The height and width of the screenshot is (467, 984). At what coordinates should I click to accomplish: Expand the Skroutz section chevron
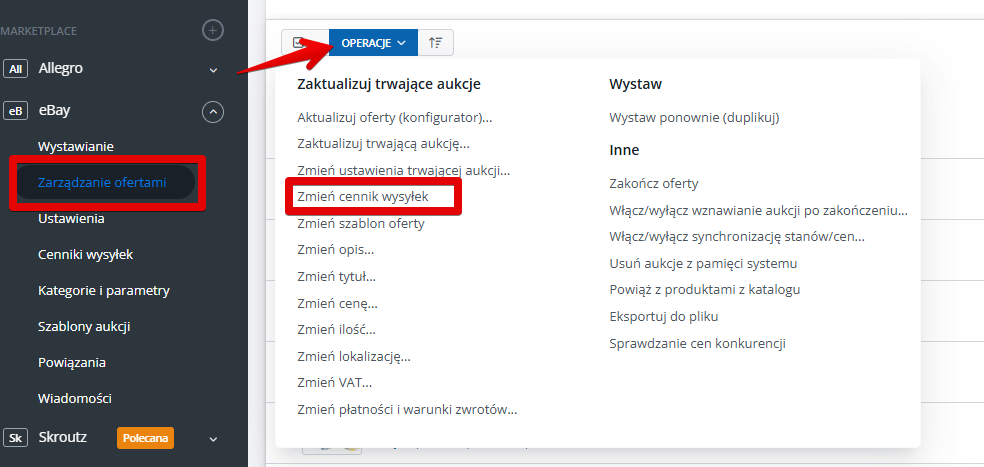point(213,438)
